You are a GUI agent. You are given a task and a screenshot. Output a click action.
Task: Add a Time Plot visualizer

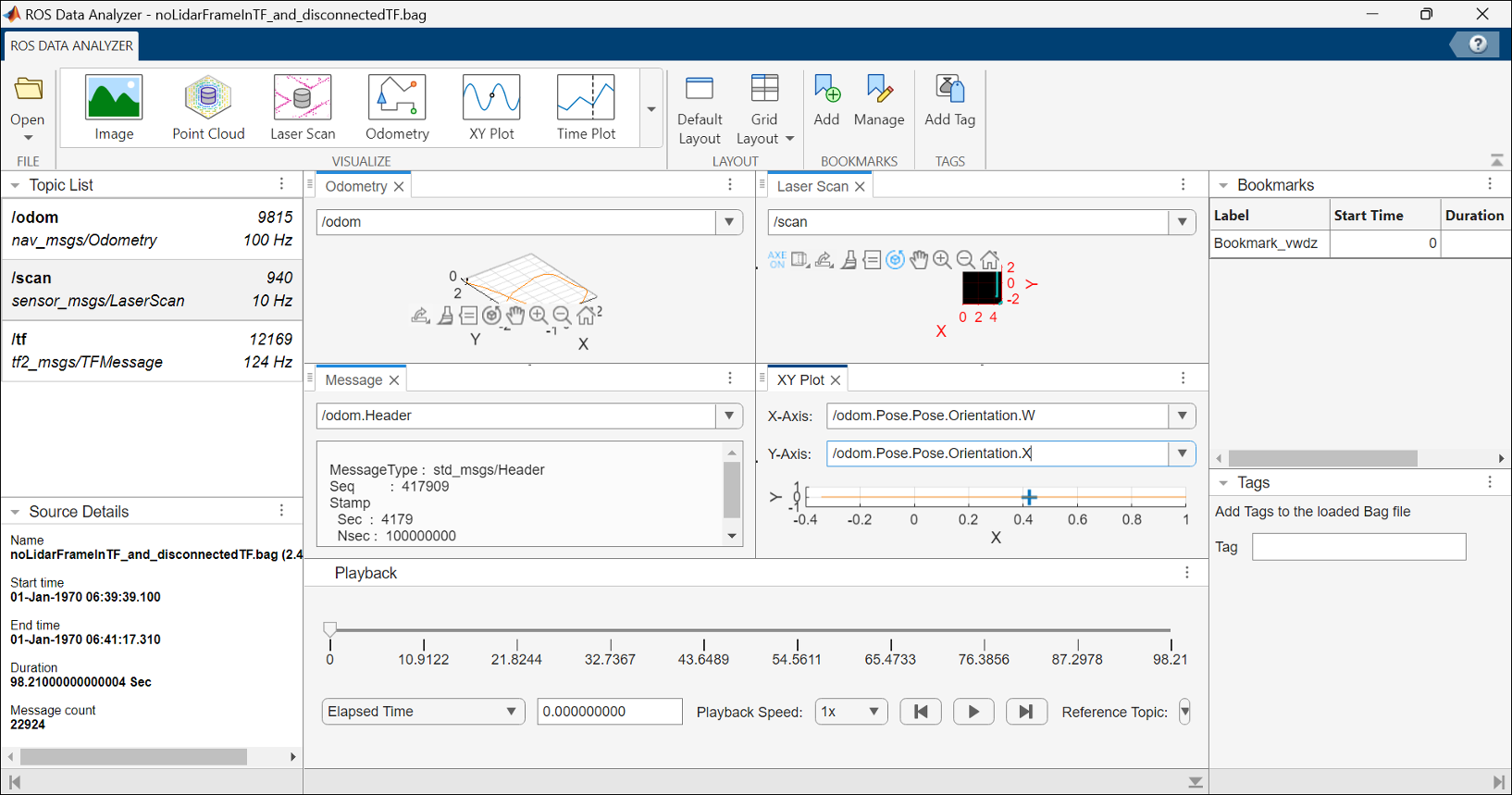pyautogui.click(x=586, y=107)
